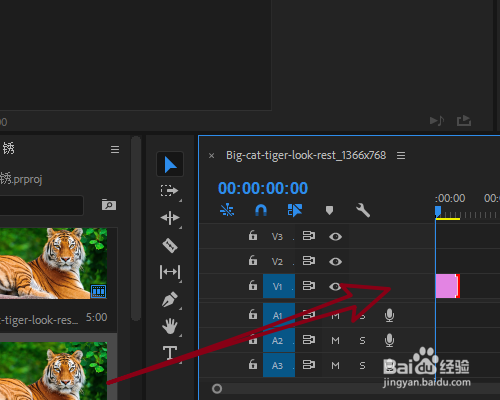Enable voice-over record on A2
This screenshot has height=400, width=500.
tap(389, 340)
